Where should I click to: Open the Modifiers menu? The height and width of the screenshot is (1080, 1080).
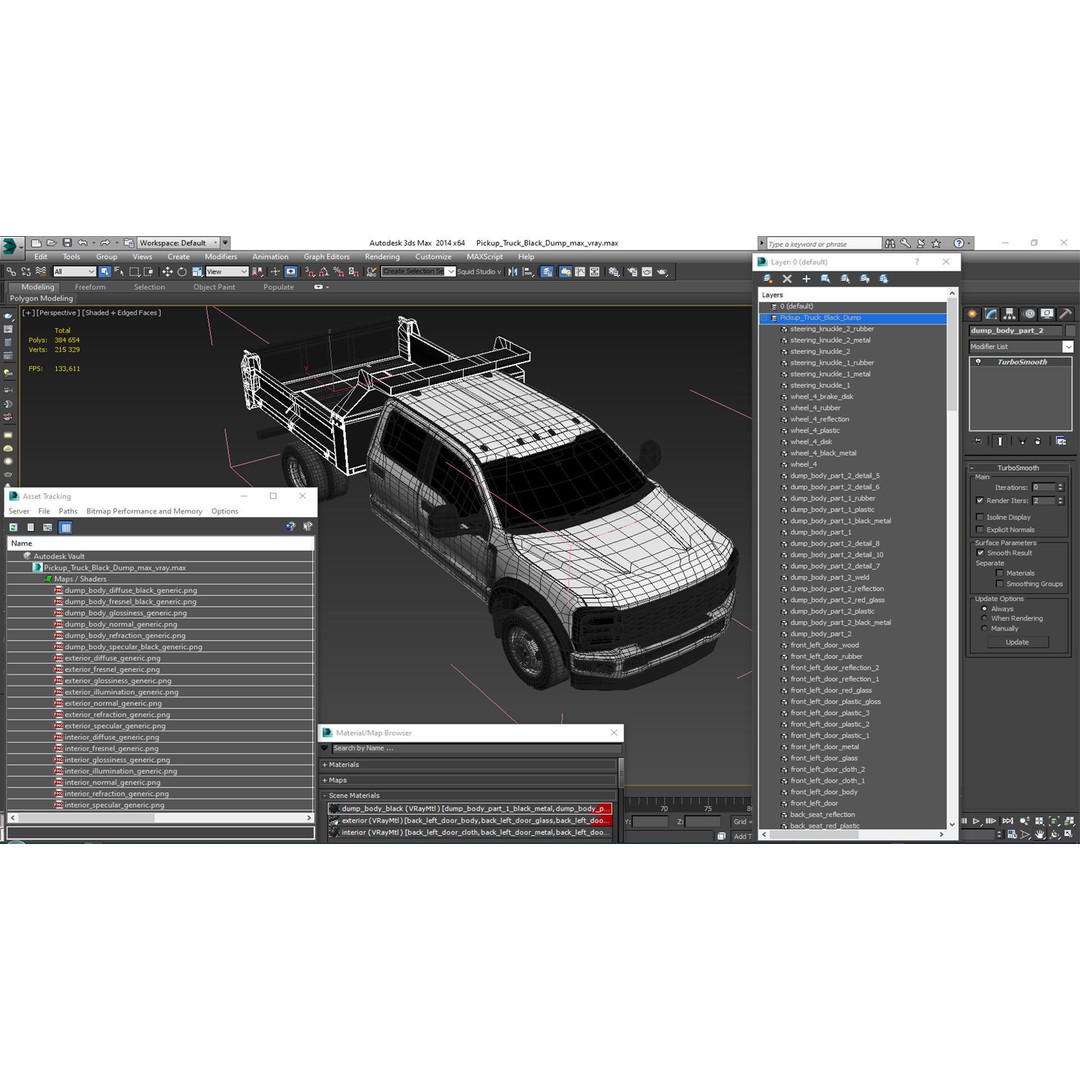click(220, 257)
